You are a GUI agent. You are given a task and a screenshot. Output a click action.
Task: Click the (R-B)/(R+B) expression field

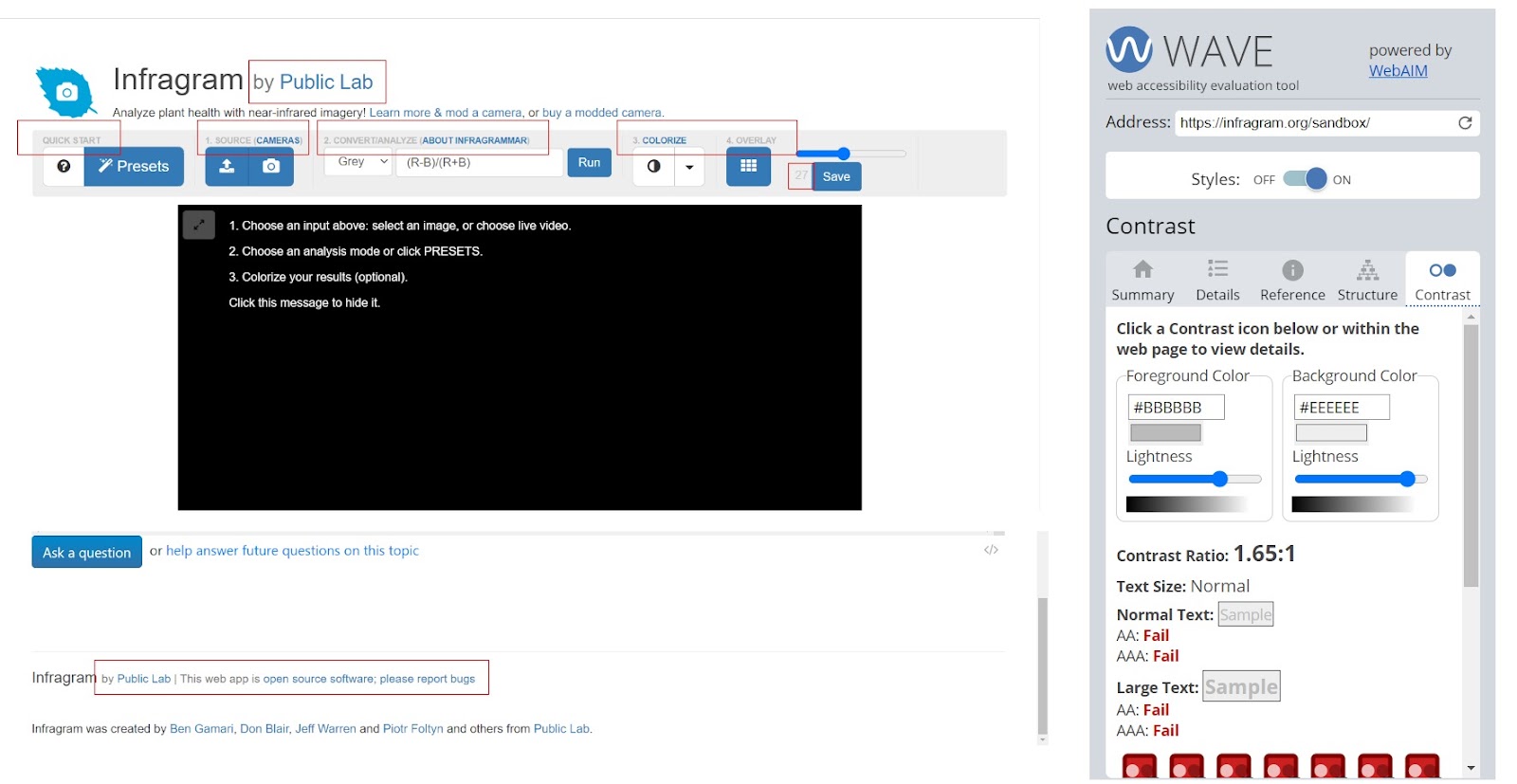pyautogui.click(x=480, y=162)
